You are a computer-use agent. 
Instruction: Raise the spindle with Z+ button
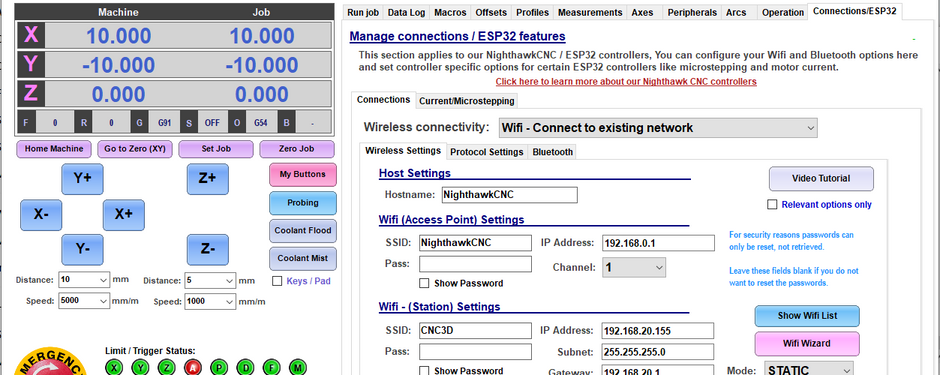click(207, 179)
